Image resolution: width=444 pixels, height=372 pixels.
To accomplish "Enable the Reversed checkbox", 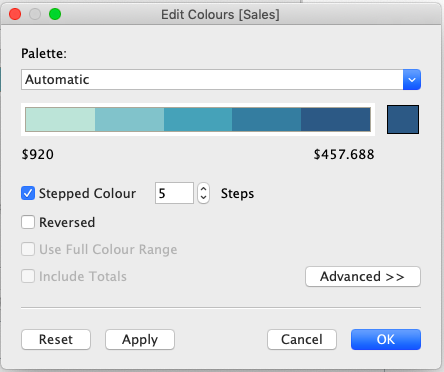I will point(28,222).
